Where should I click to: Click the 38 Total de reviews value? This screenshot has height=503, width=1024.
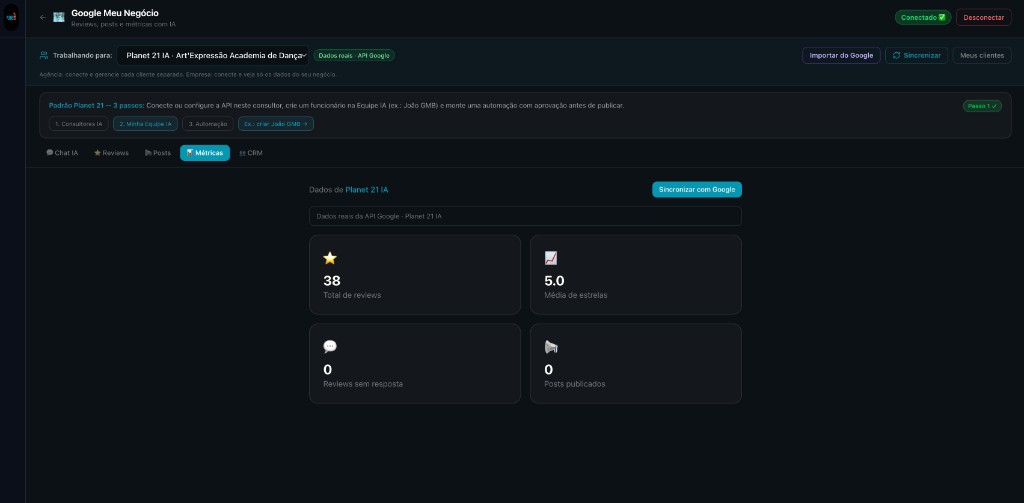(332, 281)
